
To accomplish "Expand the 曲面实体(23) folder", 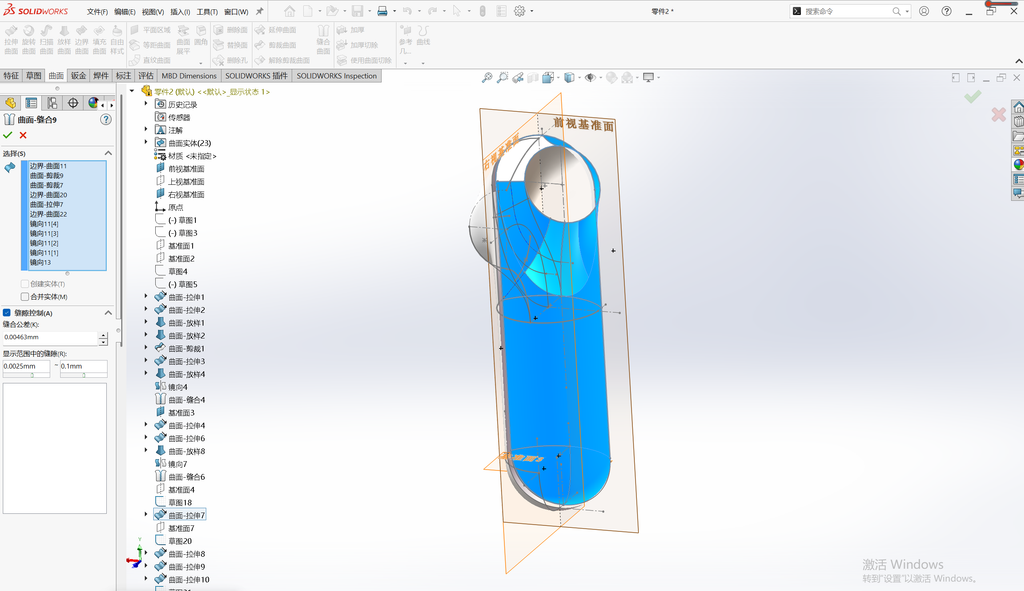I will point(146,142).
